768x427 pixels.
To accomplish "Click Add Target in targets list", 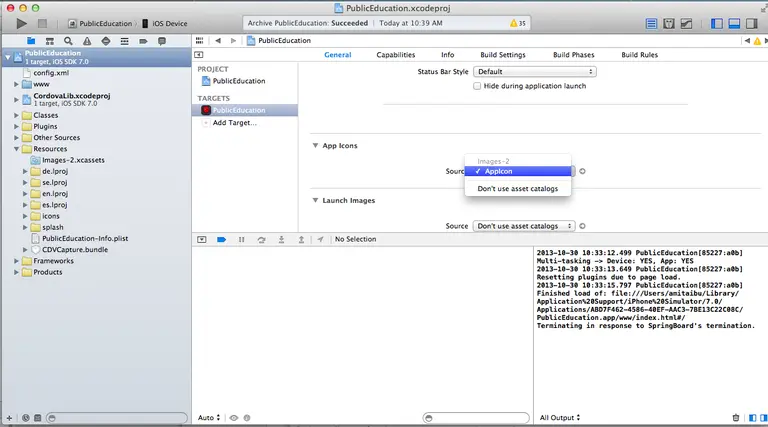I will click(x=235, y=123).
